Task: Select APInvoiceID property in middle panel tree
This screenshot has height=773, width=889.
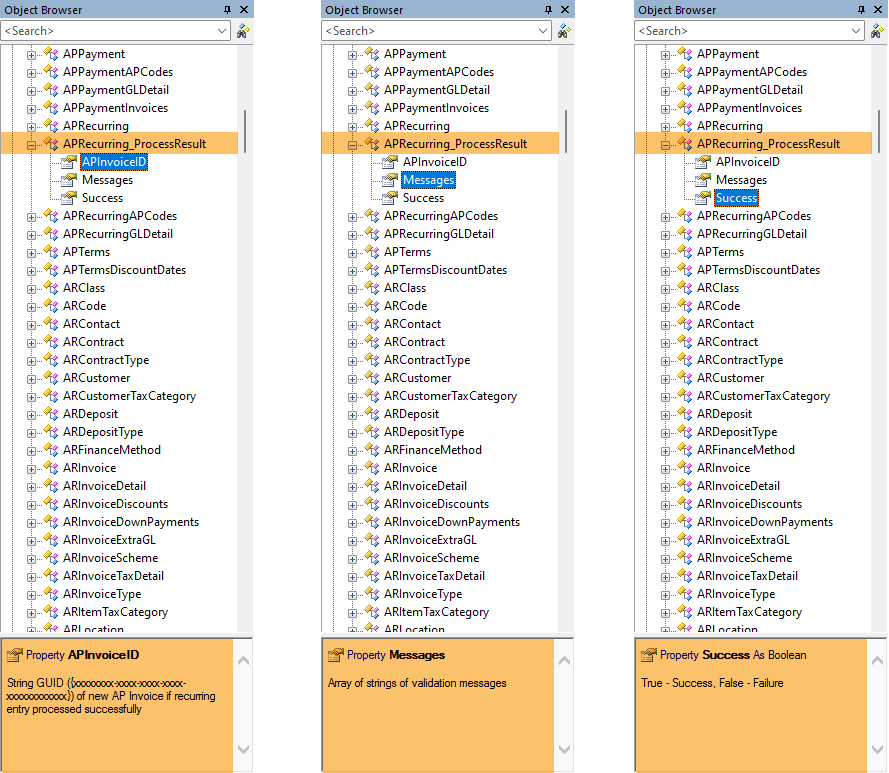Action: point(435,162)
